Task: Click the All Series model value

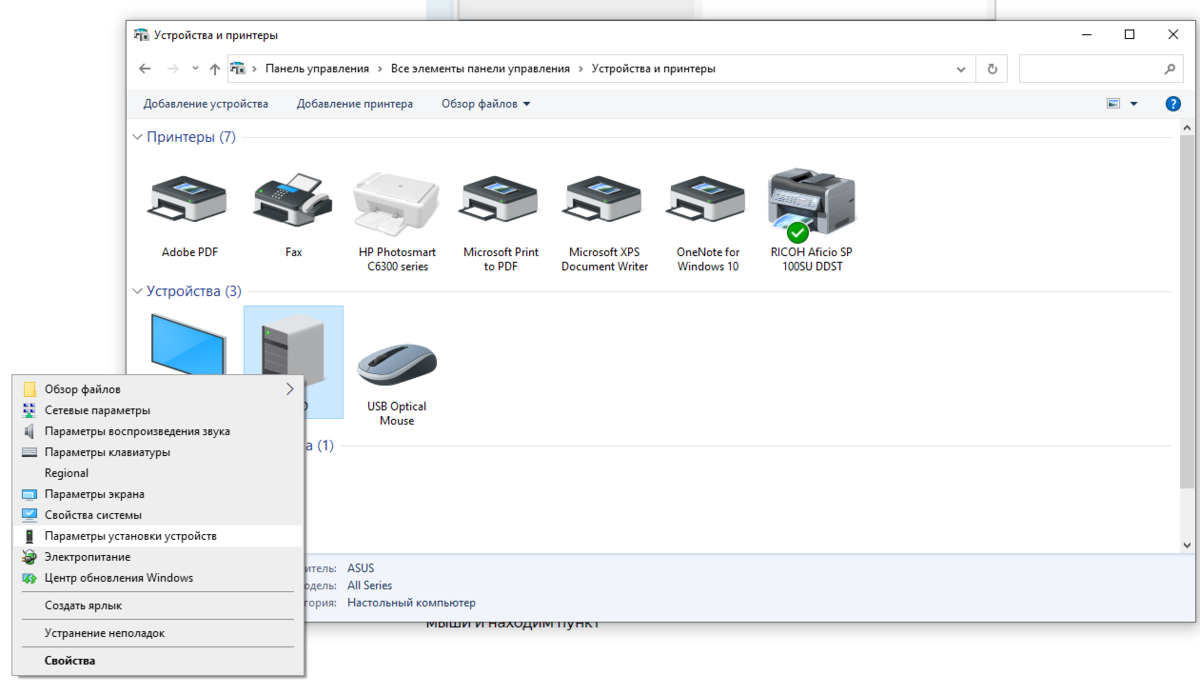Action: pyautogui.click(x=370, y=585)
